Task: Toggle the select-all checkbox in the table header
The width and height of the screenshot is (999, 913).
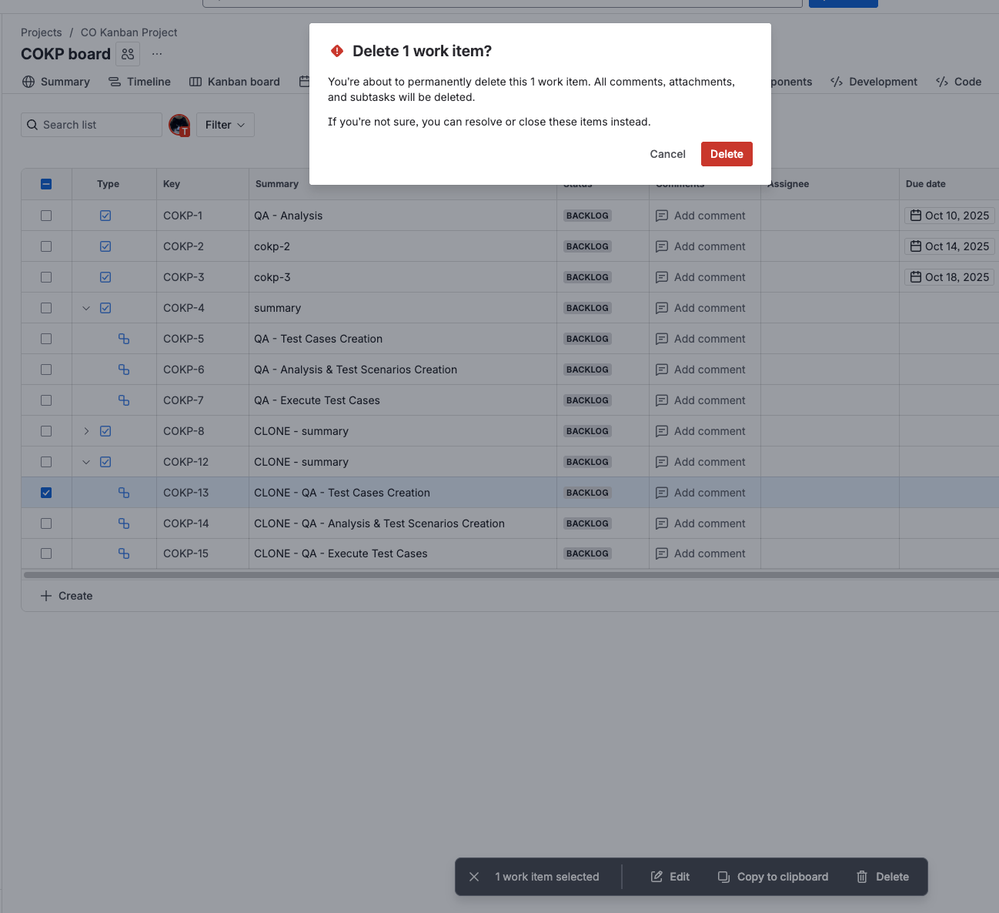Action: coord(46,184)
